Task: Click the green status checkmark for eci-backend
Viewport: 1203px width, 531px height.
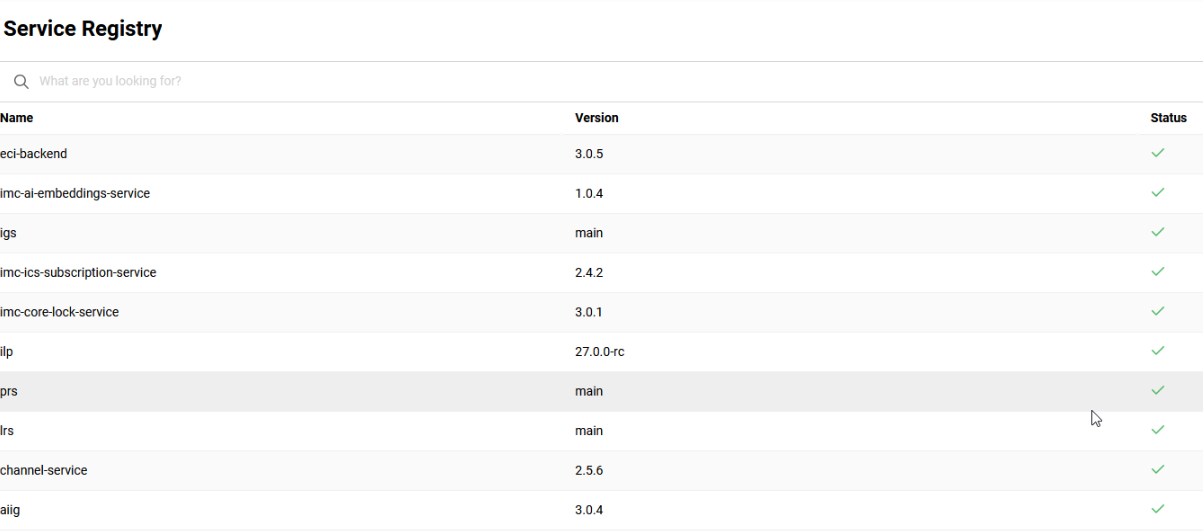Action: [x=1158, y=153]
